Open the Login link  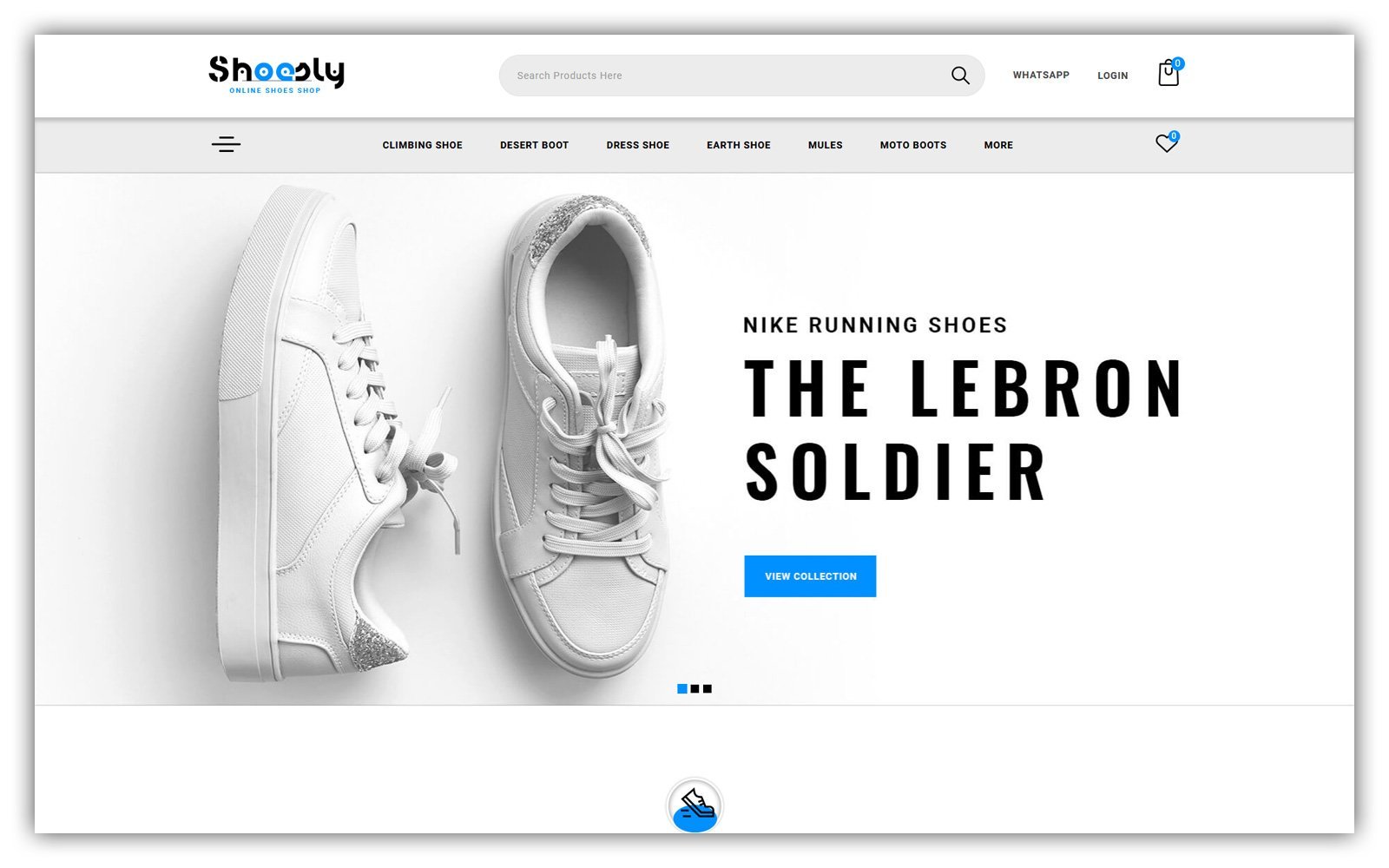coord(1112,76)
